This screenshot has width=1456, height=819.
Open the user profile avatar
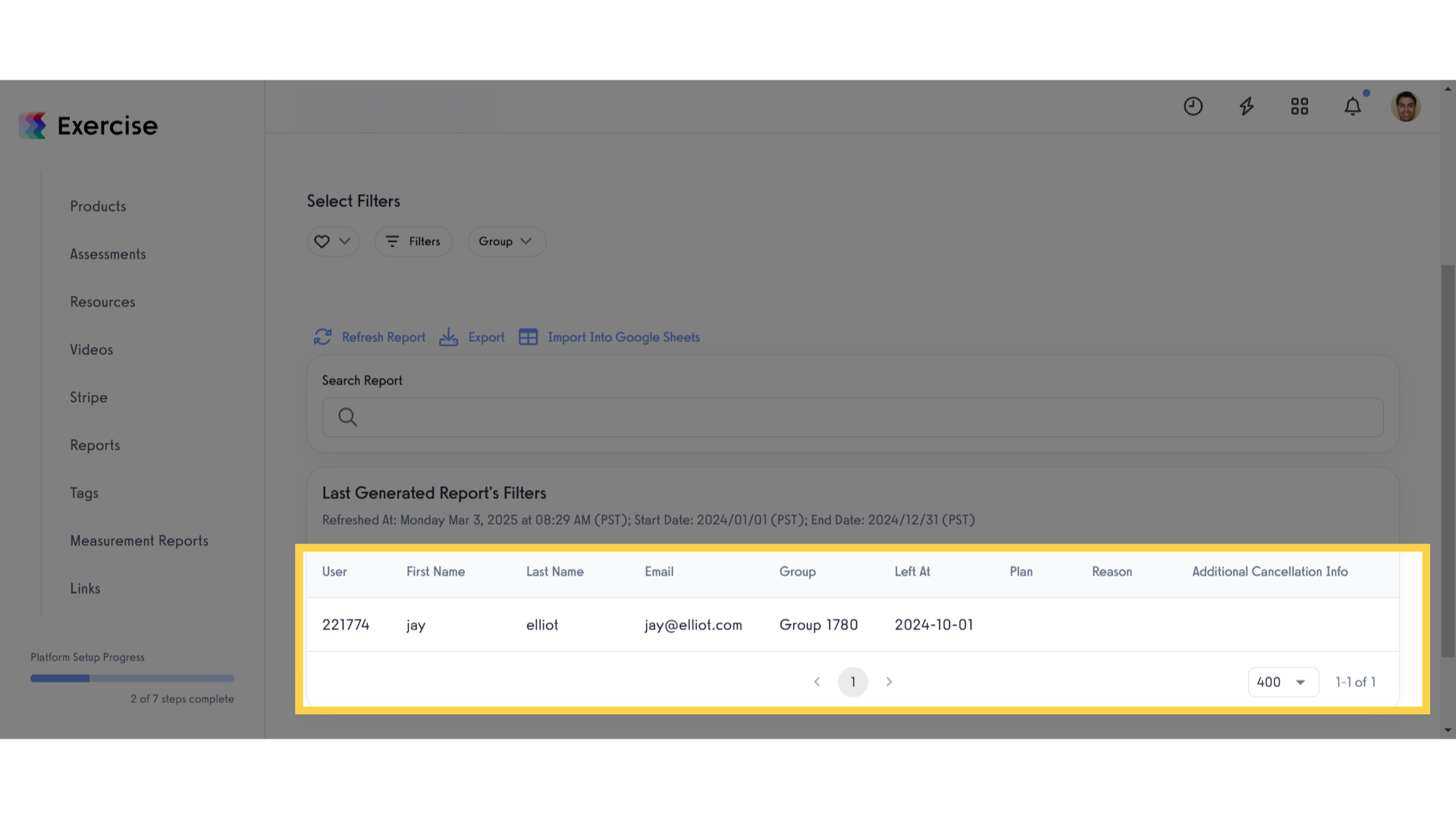click(1405, 106)
